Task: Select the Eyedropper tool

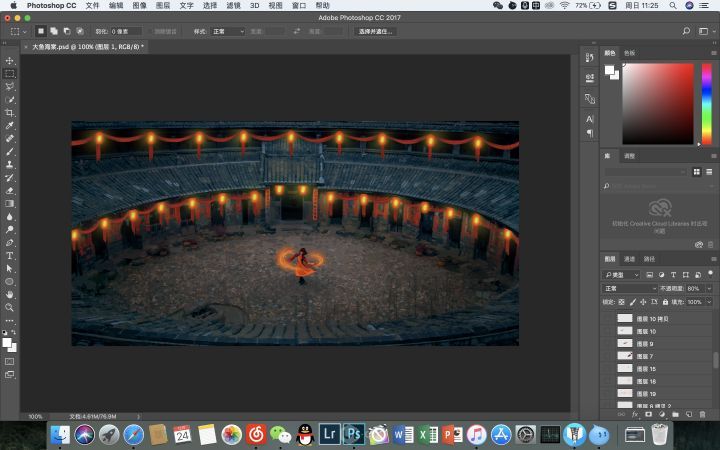Action: (10, 126)
